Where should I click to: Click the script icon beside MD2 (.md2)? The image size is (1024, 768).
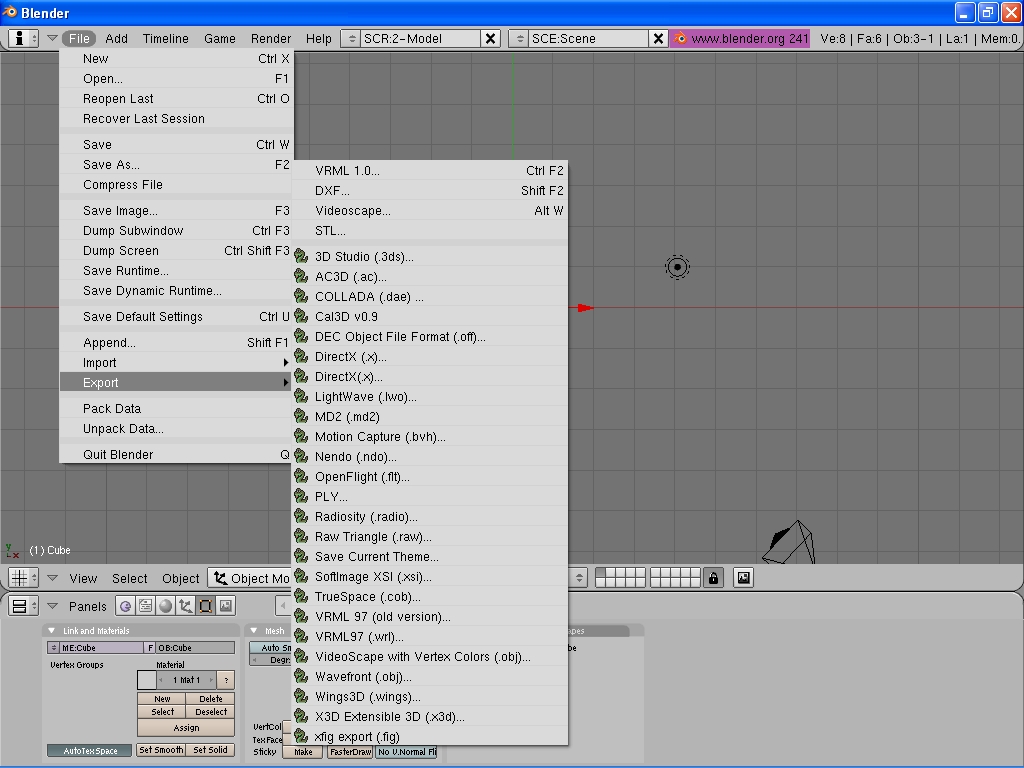[301, 416]
